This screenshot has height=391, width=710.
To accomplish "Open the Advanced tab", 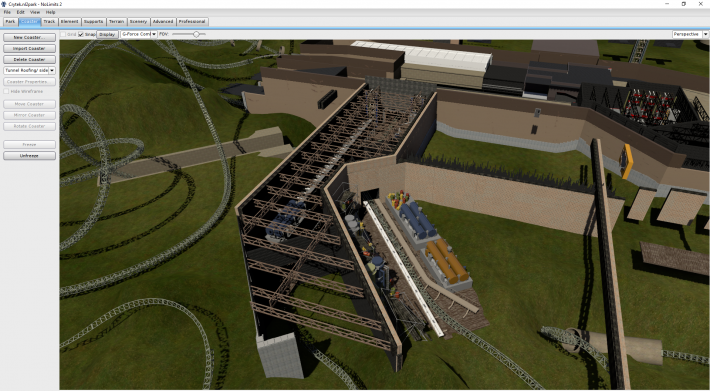I will (x=163, y=21).
